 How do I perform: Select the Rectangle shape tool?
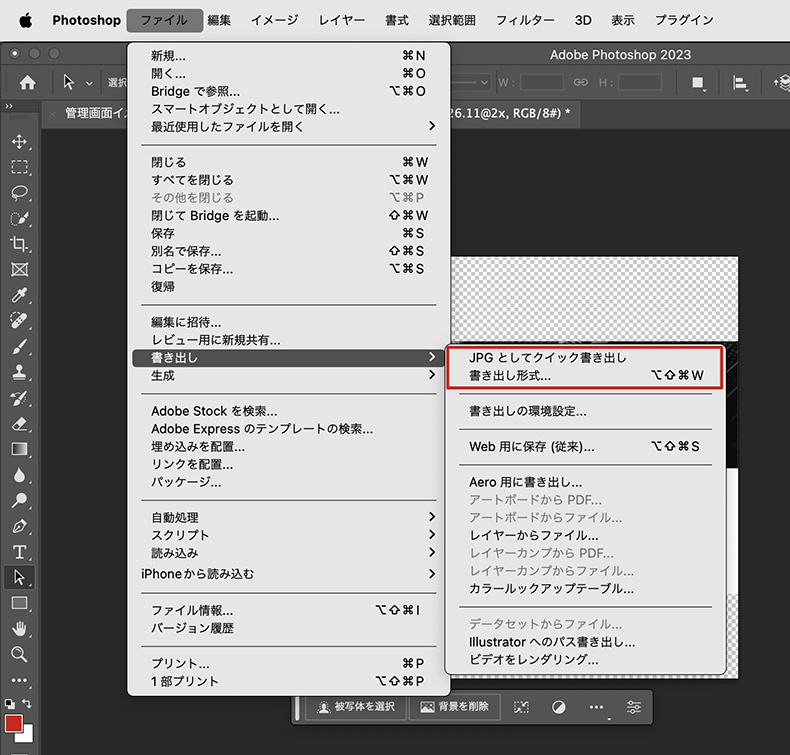[19, 603]
